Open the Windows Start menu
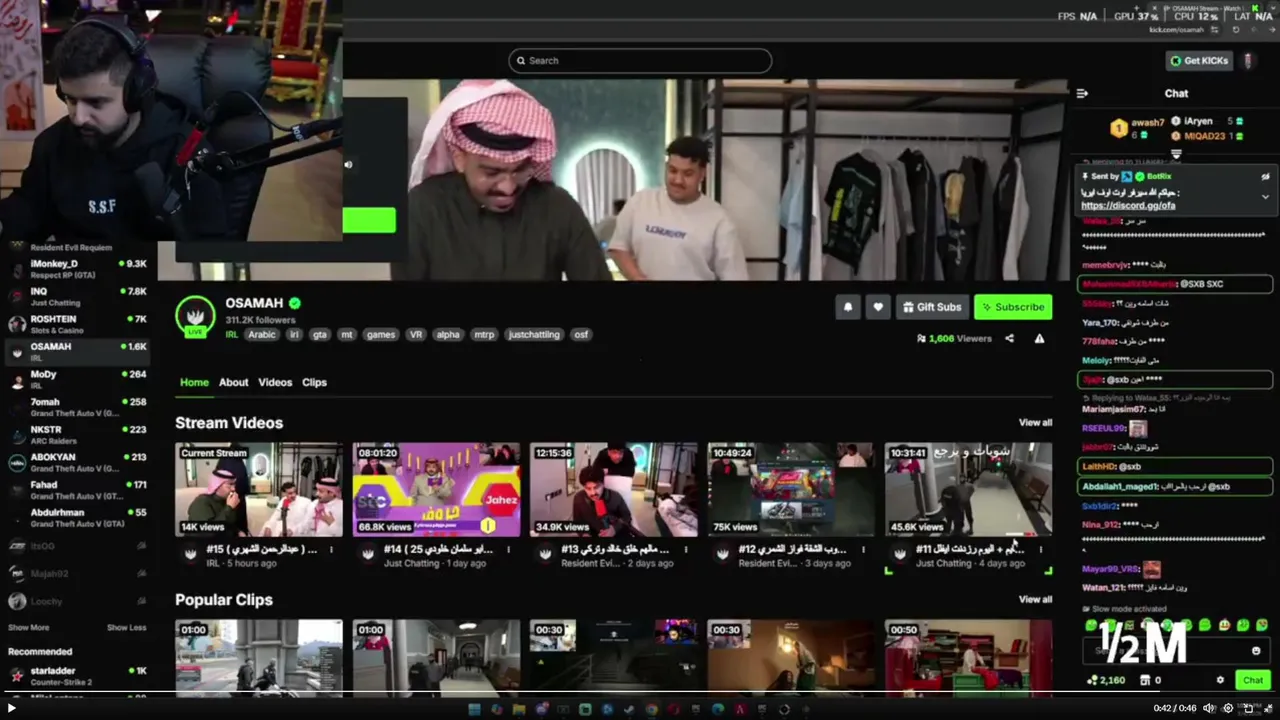Image resolution: width=1280 pixels, height=720 pixels. click(x=476, y=709)
